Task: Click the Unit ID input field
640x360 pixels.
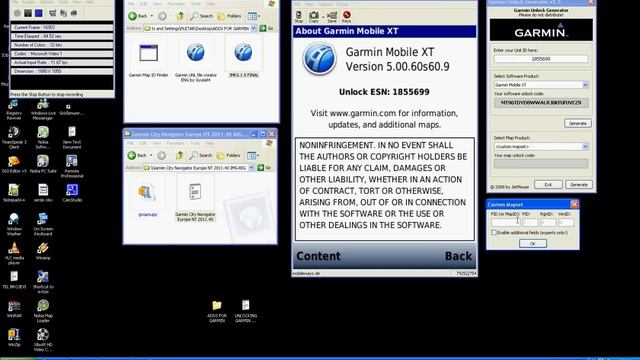Action: pyautogui.click(x=541, y=59)
